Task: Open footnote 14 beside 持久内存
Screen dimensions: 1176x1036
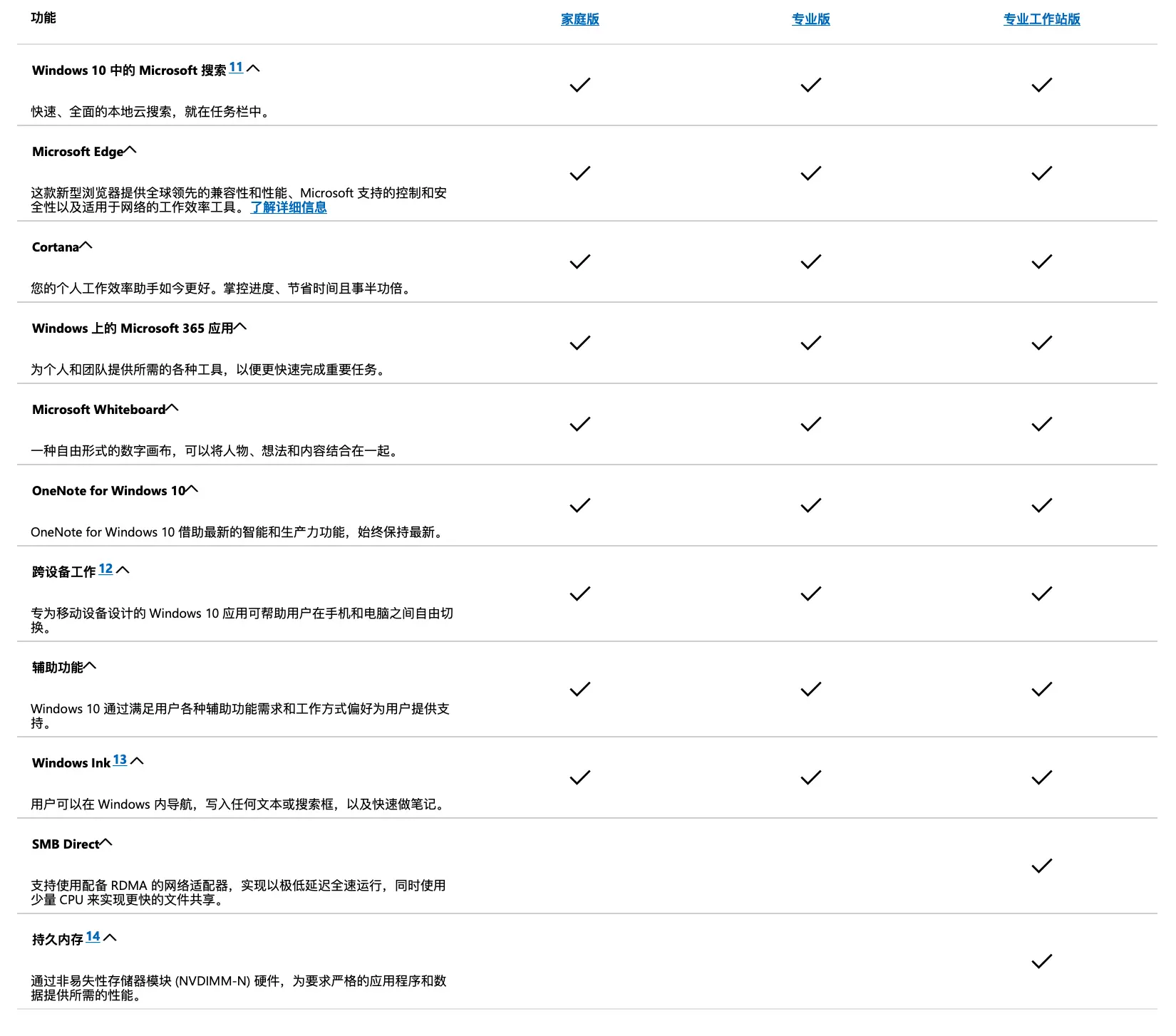Action: 93,936
